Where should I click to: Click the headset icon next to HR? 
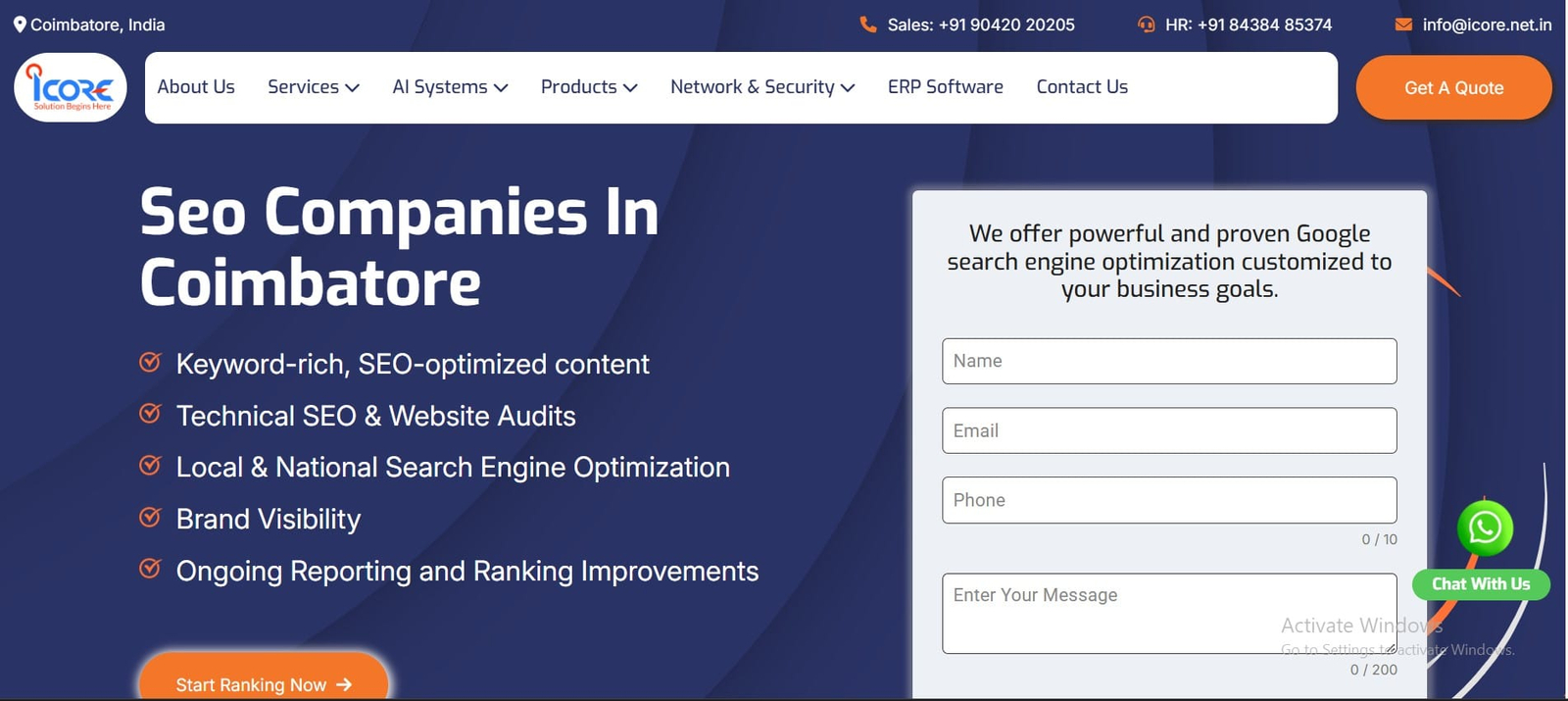coord(1147,25)
